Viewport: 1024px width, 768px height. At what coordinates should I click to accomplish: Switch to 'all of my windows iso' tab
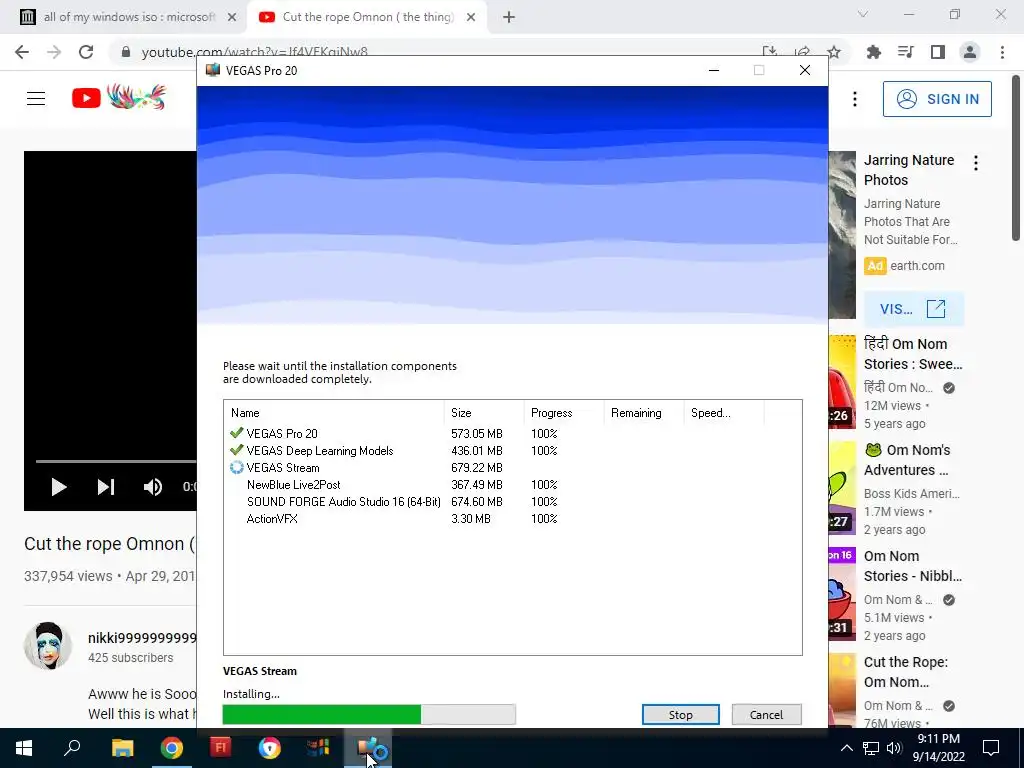click(x=128, y=17)
